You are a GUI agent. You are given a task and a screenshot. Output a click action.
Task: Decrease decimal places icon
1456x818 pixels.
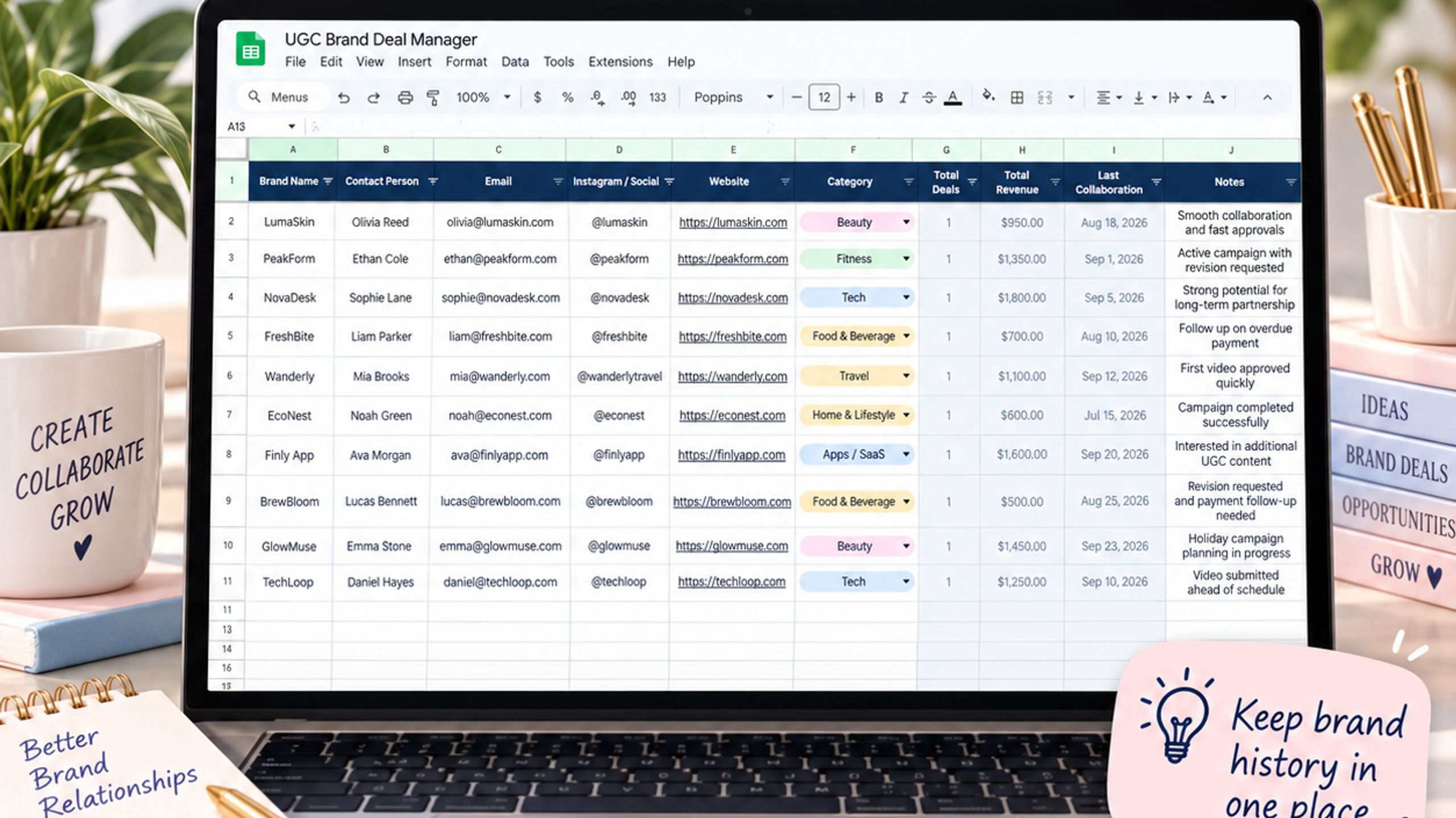pos(597,98)
